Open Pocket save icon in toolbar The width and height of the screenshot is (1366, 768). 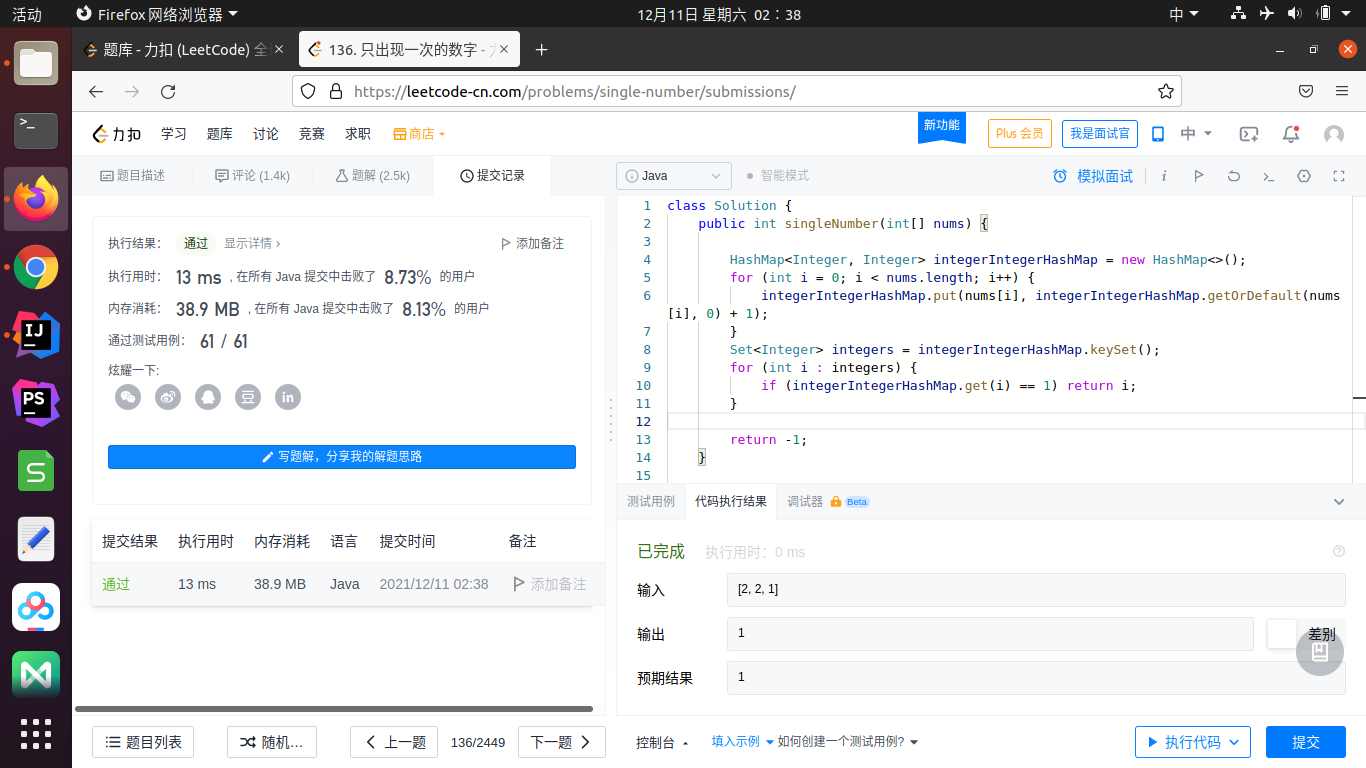1306,91
